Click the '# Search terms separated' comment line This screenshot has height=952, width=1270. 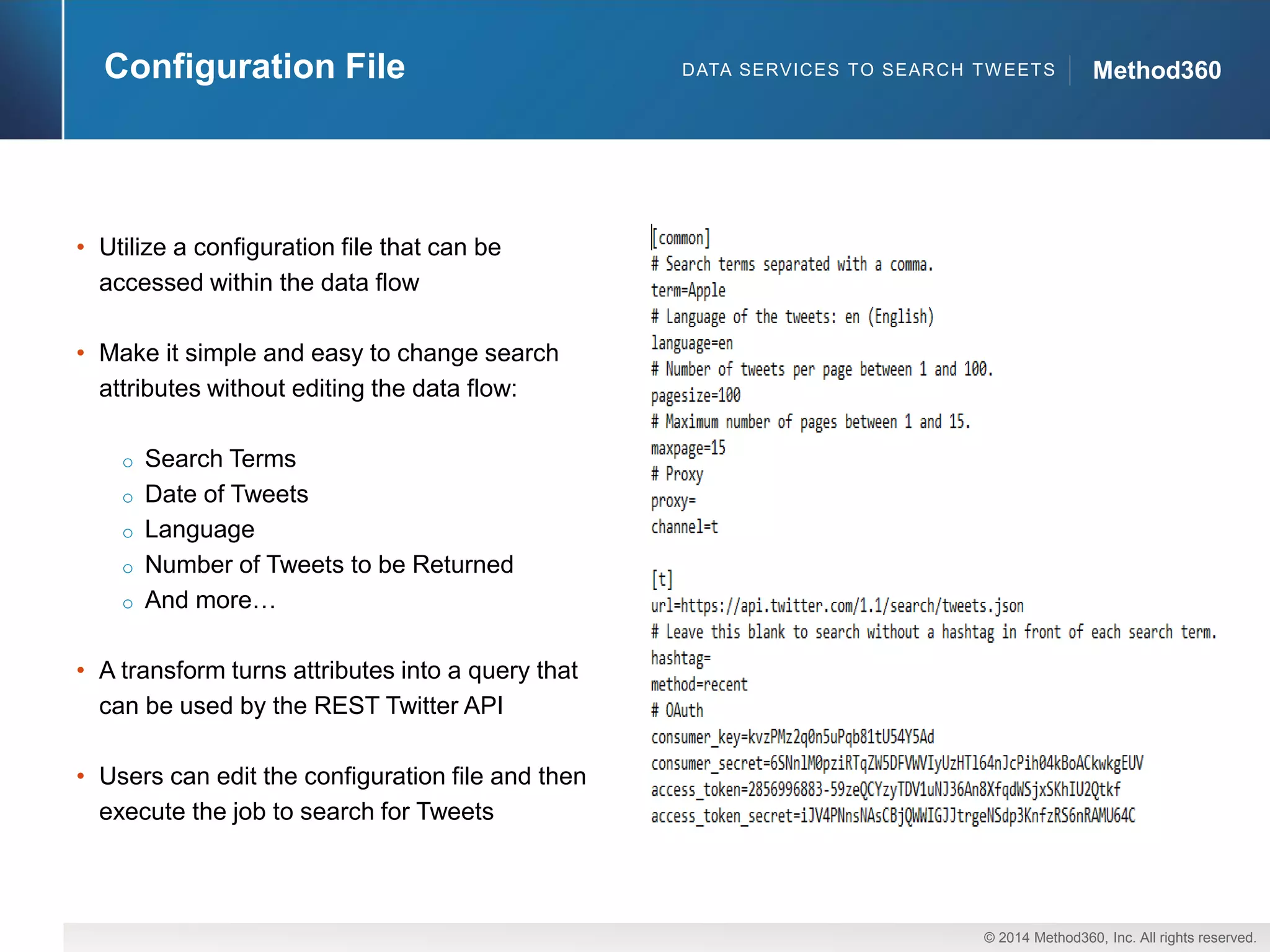(792, 265)
